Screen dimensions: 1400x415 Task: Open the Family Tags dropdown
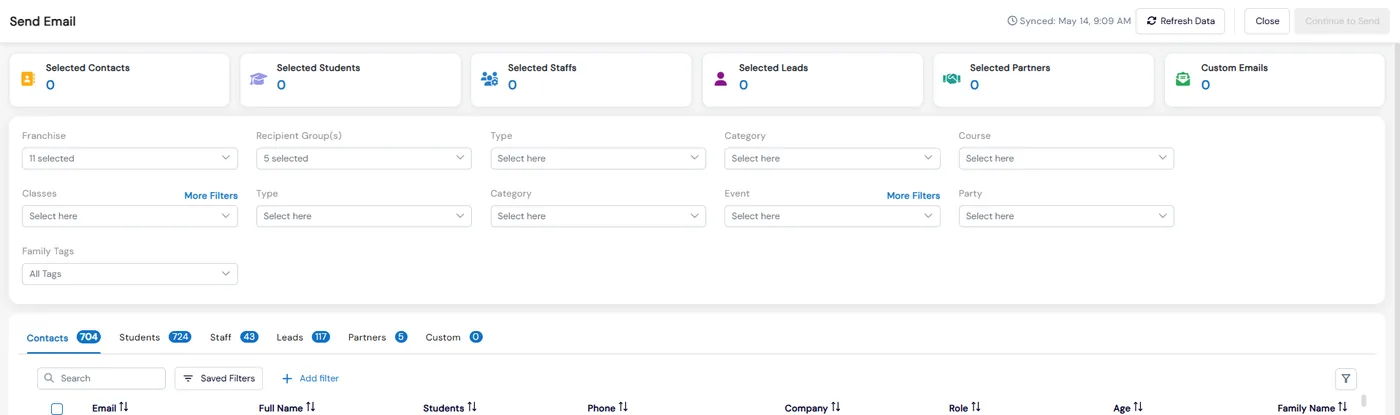(130, 274)
